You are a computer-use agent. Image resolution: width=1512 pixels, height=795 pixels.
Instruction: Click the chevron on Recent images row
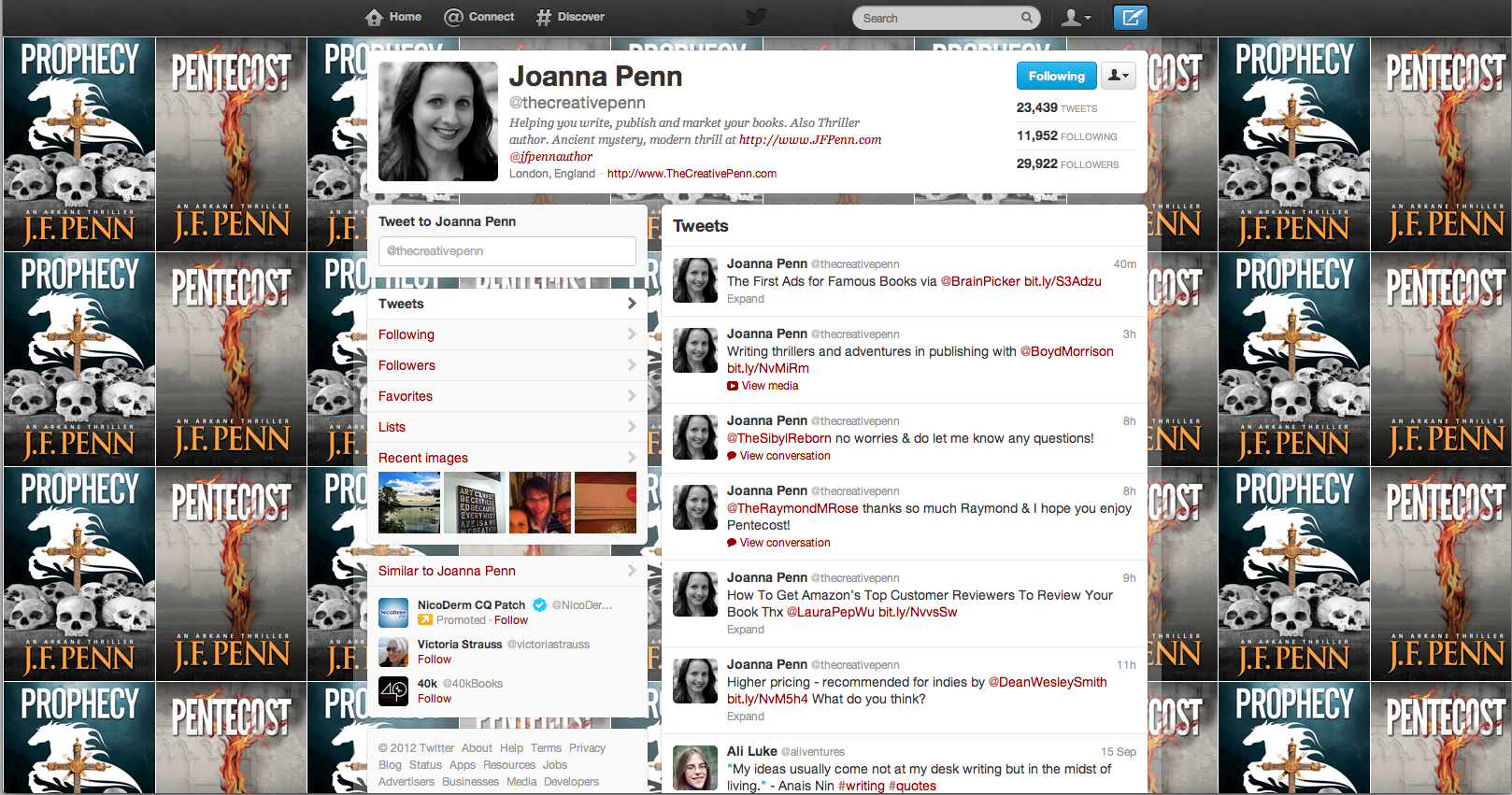(x=632, y=458)
